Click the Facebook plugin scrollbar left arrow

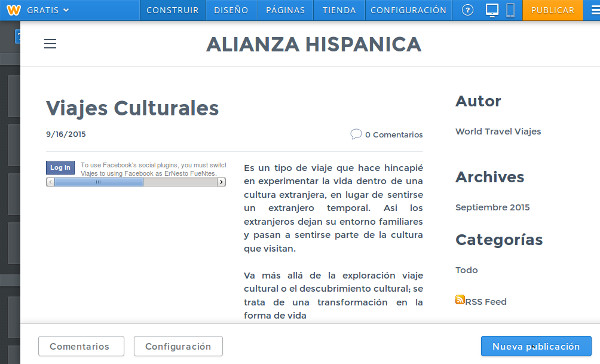pyautogui.click(x=50, y=182)
